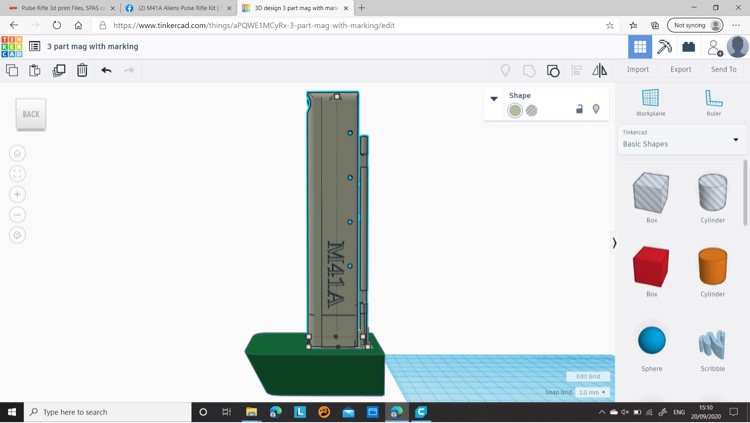
Task: Open the Blocks pickaxe mode
Action: point(664,47)
